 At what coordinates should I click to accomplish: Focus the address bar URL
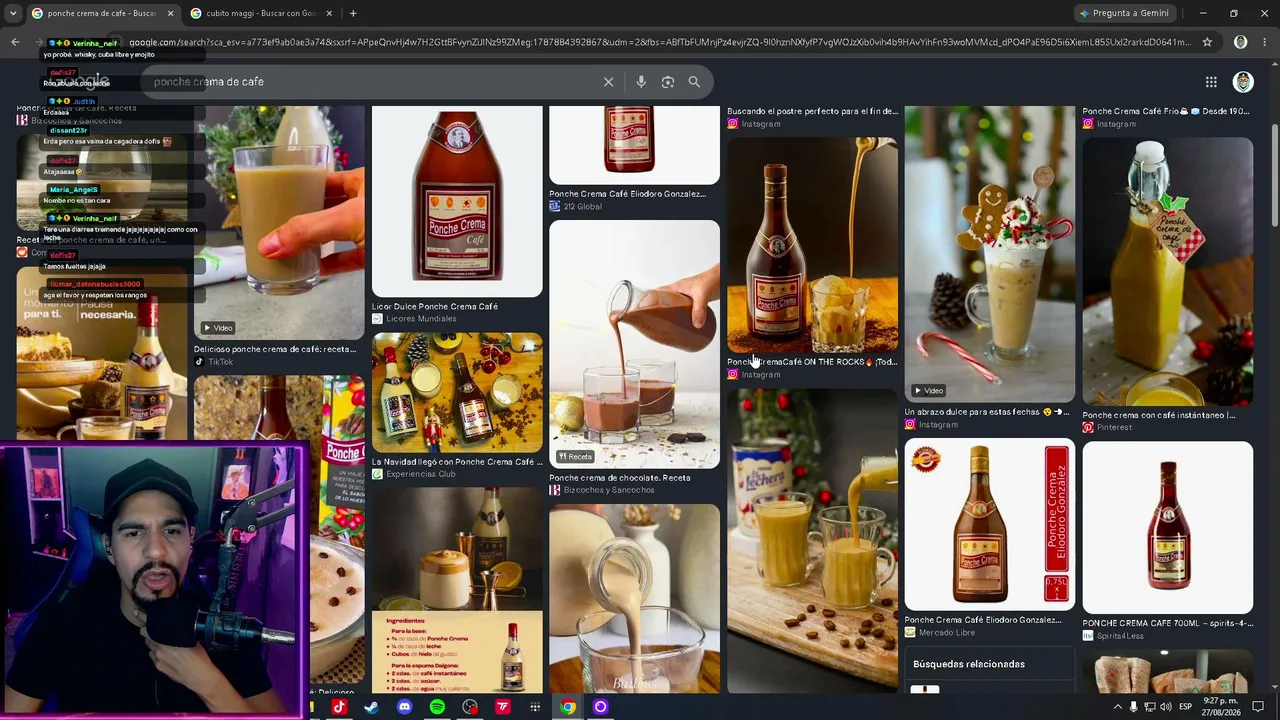(x=660, y=42)
